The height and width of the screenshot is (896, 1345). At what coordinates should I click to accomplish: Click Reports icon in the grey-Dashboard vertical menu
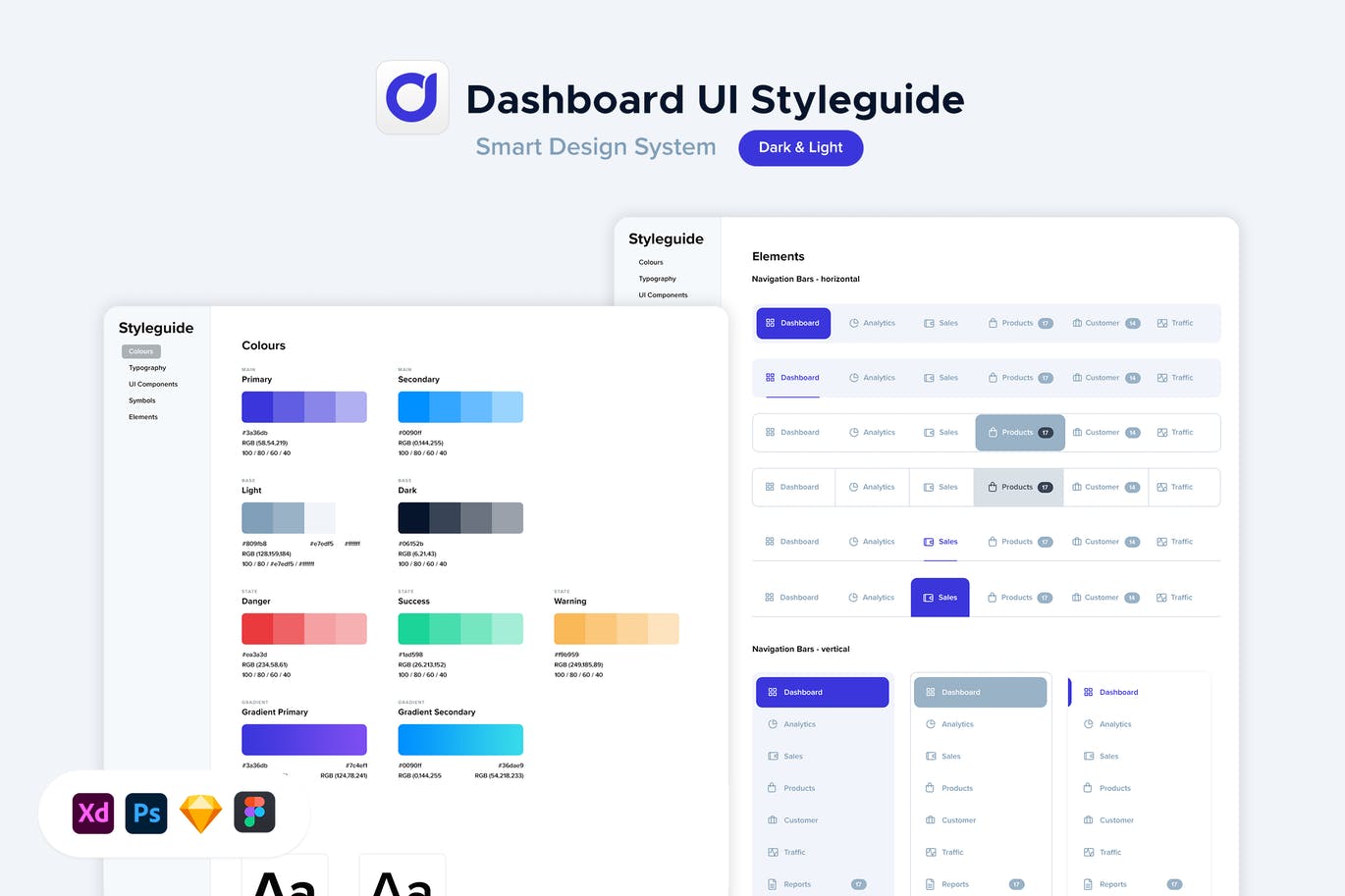931,884
